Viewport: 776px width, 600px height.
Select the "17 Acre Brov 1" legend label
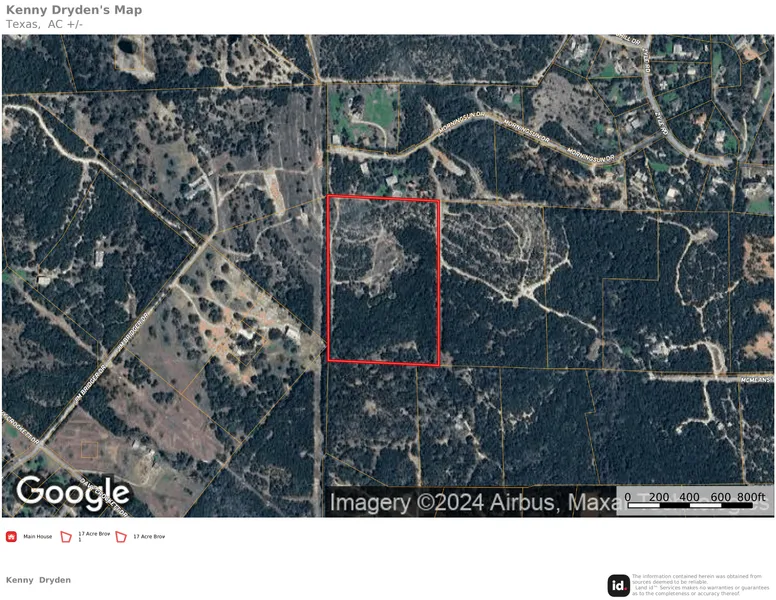[94, 537]
